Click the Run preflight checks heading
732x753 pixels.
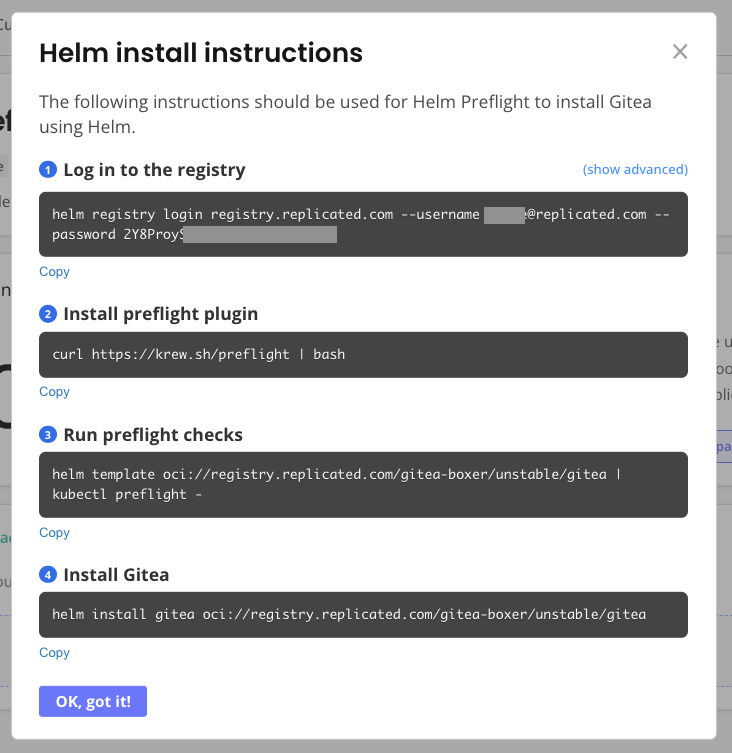[x=153, y=435]
